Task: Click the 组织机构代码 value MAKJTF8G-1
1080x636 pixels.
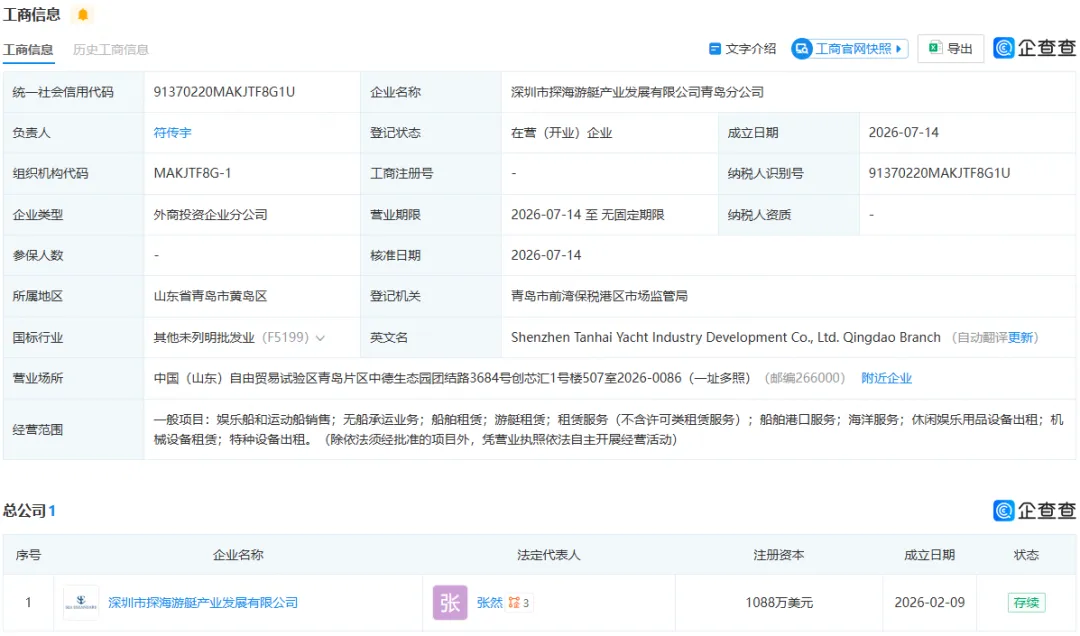Action: (x=192, y=174)
